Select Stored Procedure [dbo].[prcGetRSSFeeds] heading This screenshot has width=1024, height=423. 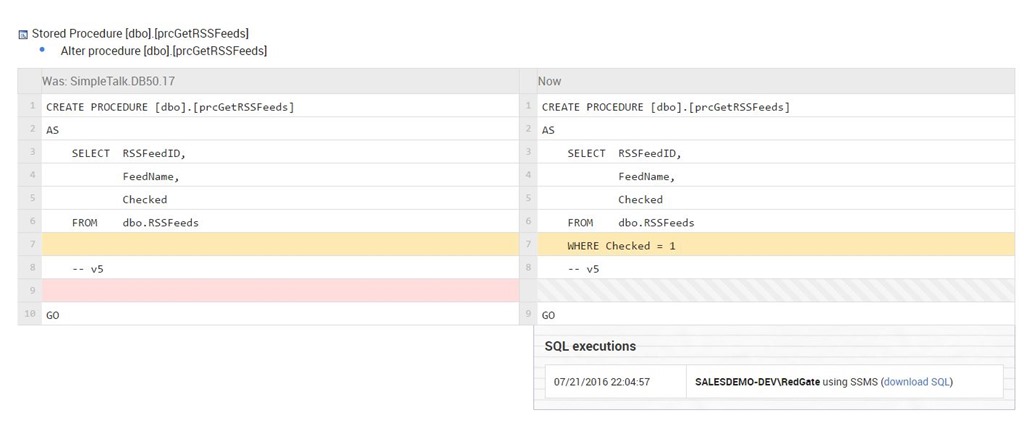pyautogui.click(x=140, y=34)
